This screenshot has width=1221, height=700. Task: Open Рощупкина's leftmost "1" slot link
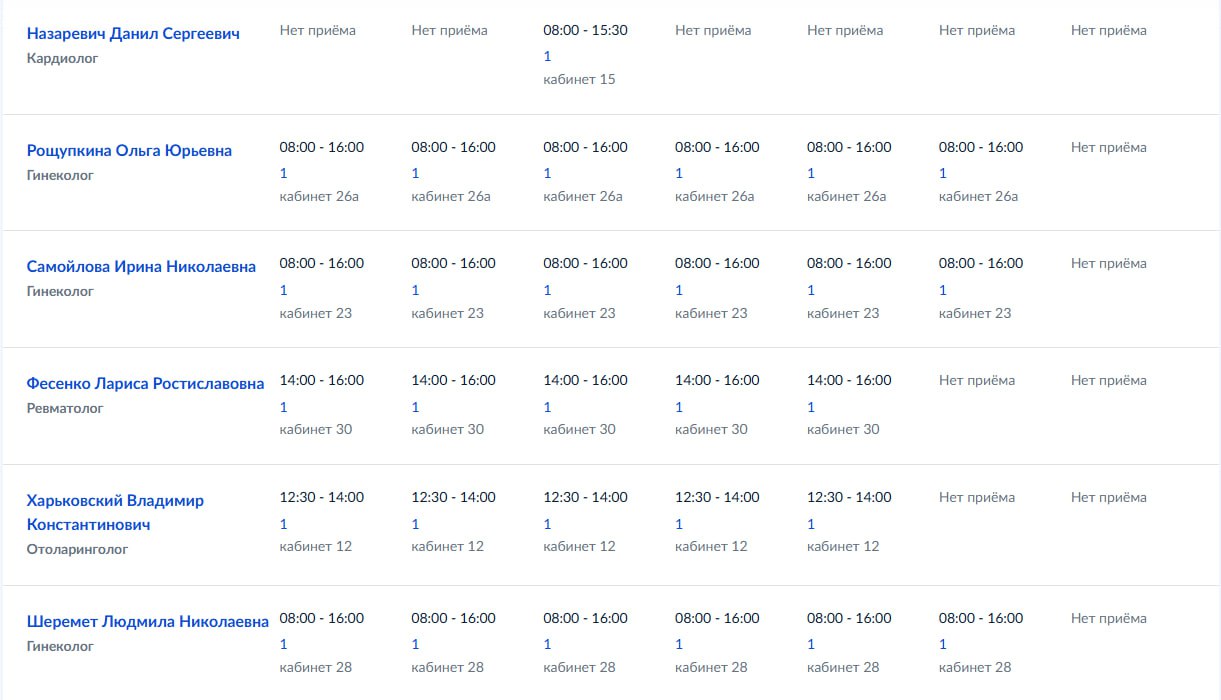(x=283, y=173)
